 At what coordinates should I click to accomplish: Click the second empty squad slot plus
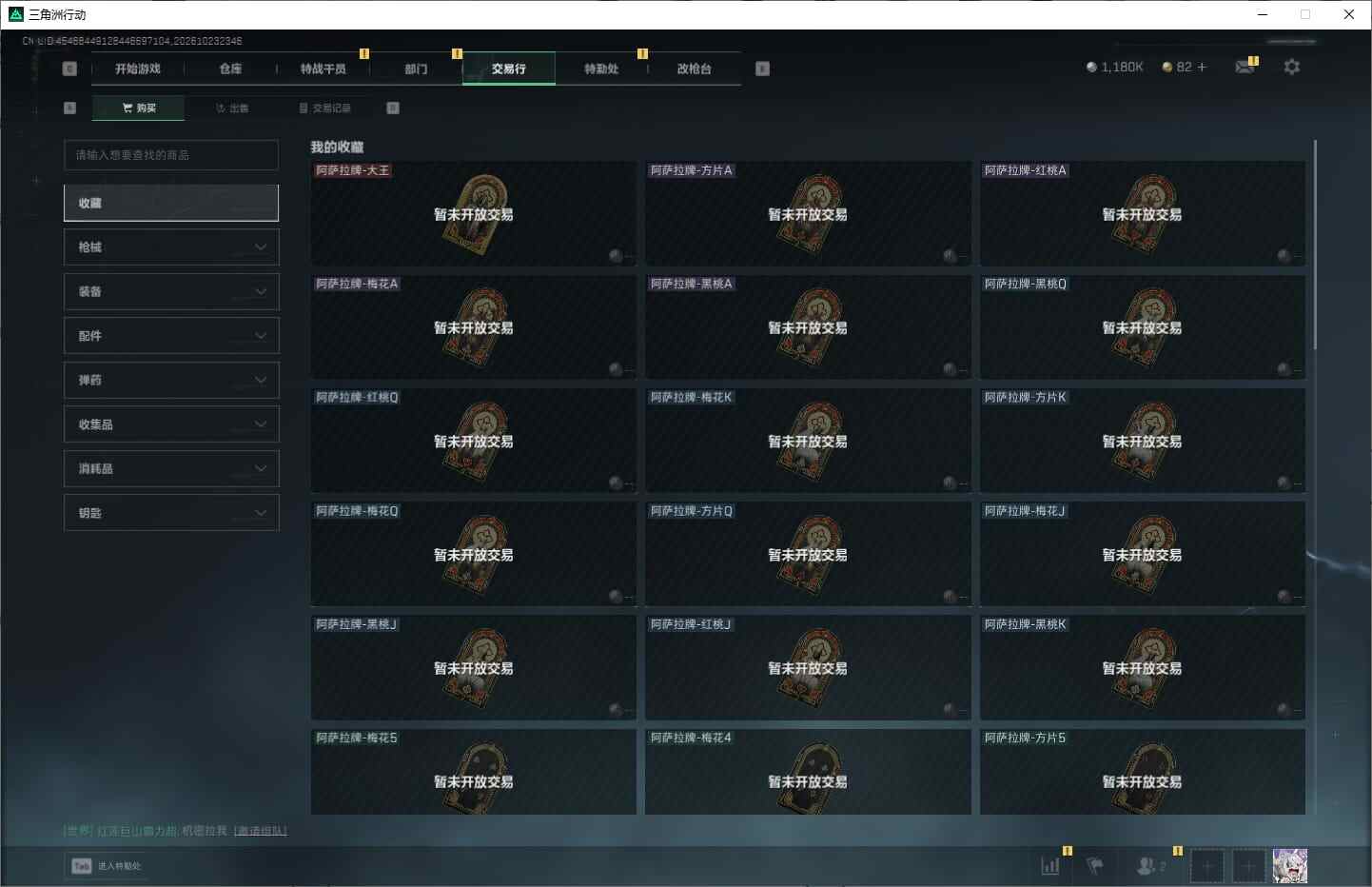click(1248, 866)
